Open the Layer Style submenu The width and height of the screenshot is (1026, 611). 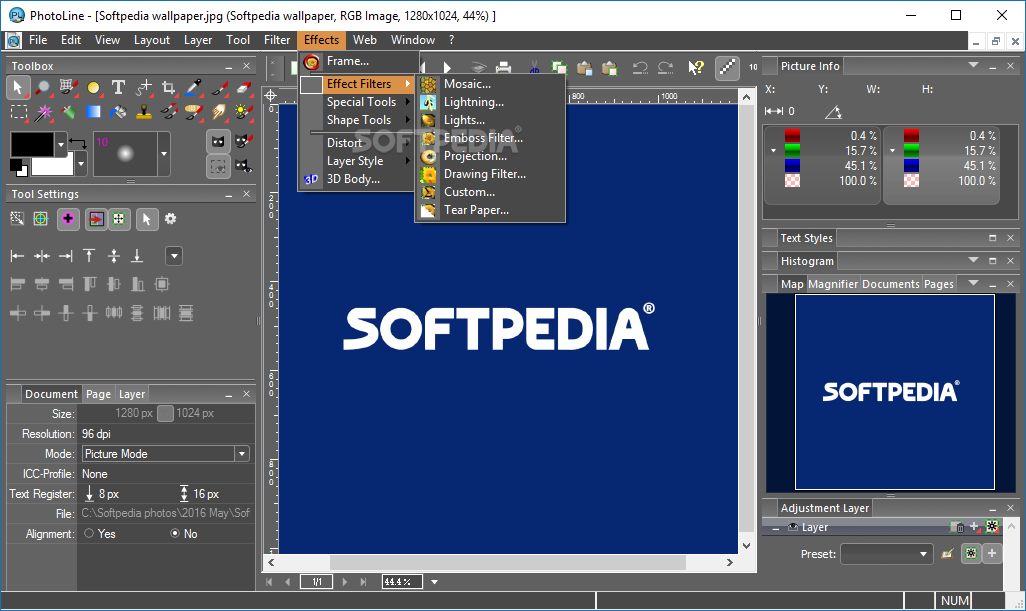357,161
